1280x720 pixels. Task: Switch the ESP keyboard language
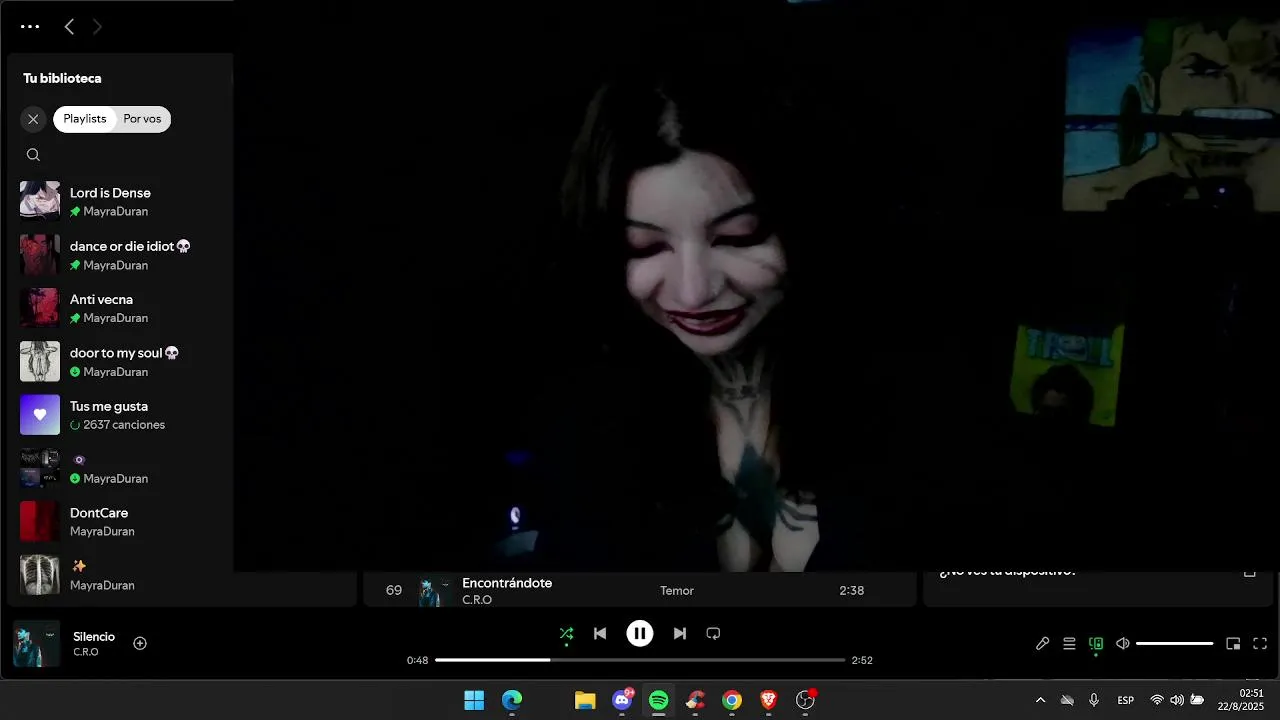tap(1125, 700)
